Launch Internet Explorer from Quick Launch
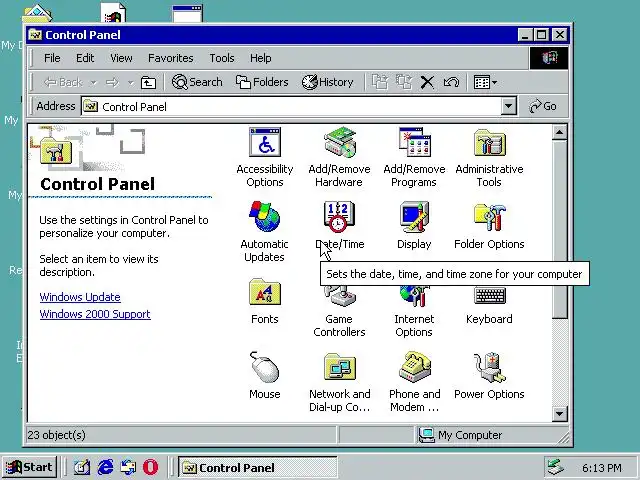The height and width of the screenshot is (480, 640). (105, 467)
